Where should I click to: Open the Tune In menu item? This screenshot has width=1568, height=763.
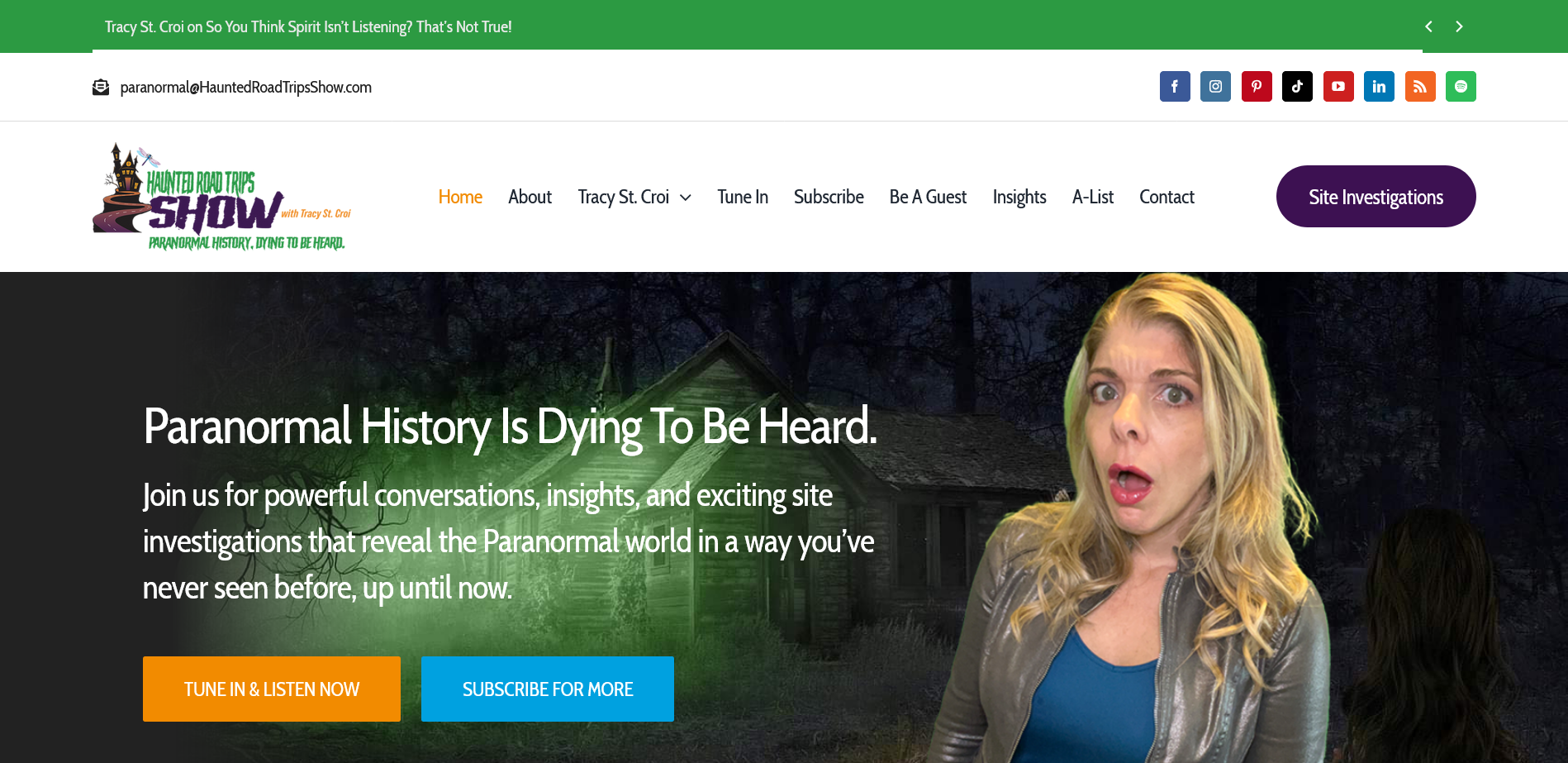pos(743,197)
